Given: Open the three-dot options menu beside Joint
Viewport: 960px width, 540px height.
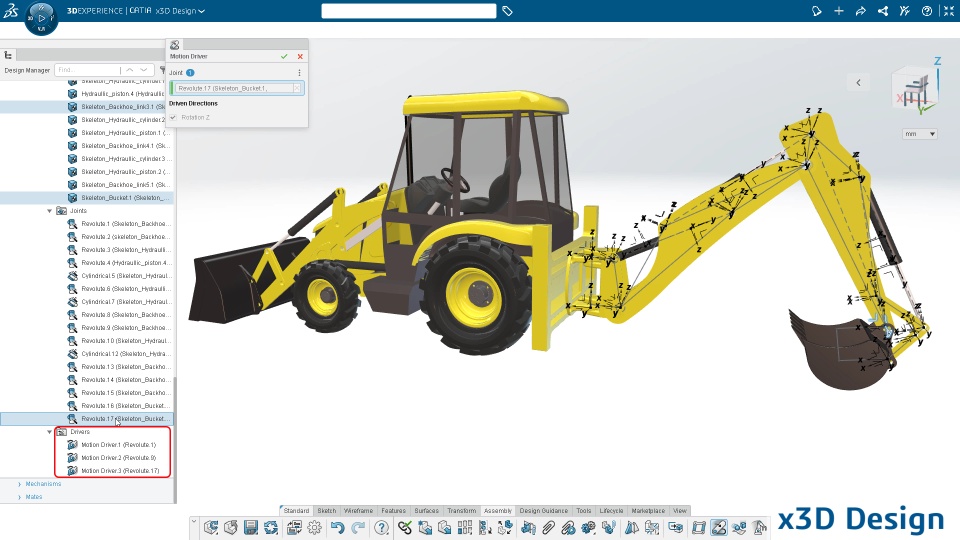Looking at the screenshot, I should [299, 72].
